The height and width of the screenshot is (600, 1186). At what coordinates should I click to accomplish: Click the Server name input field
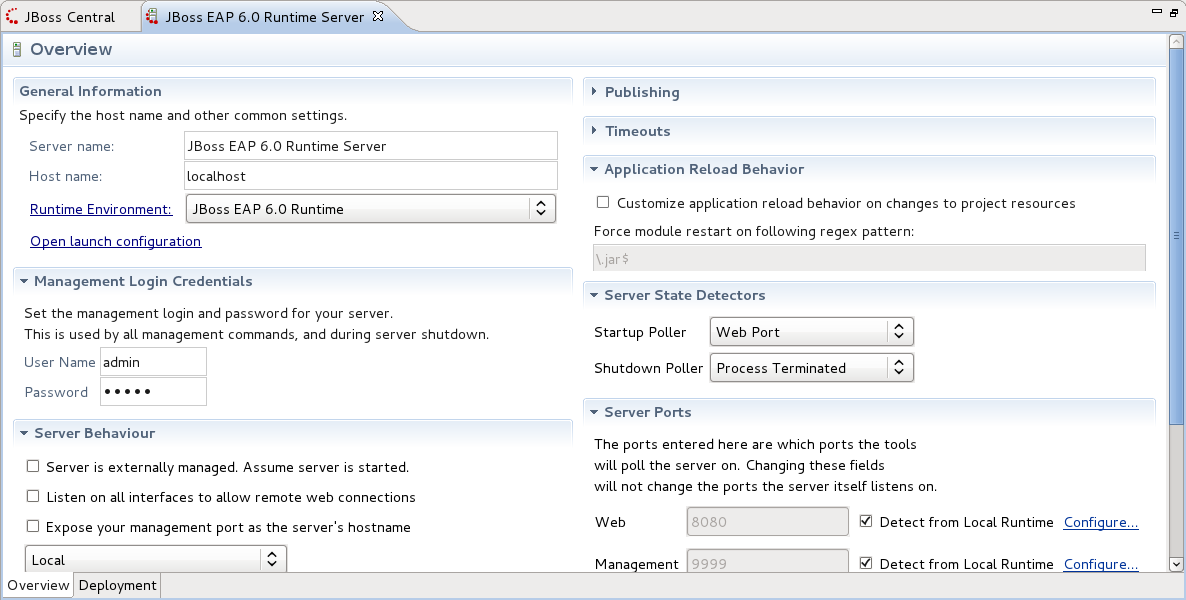[x=371, y=145]
